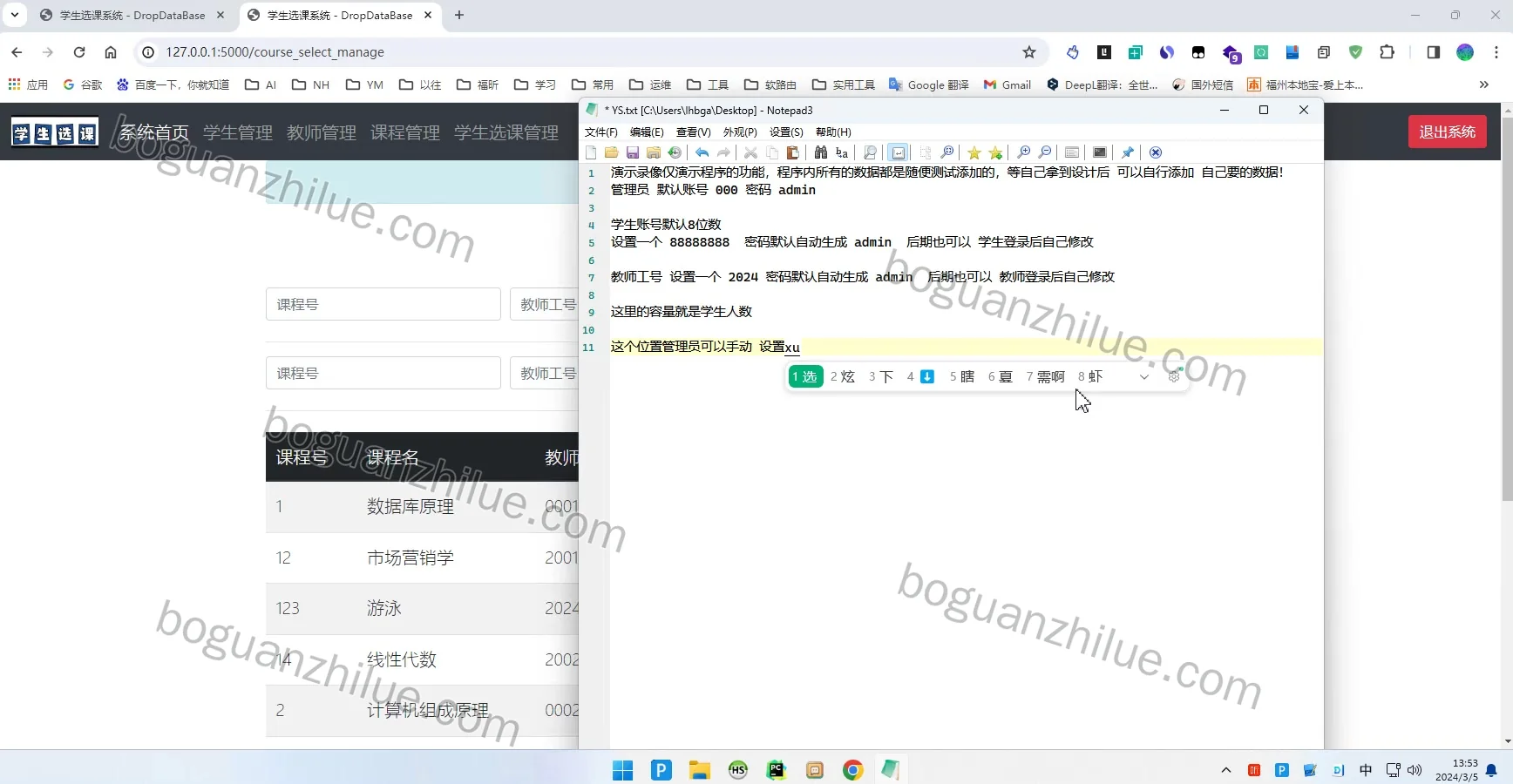Show more bookmarks with the double-arrow overflow
Viewport: 1513px width, 784px height.
[x=1484, y=84]
